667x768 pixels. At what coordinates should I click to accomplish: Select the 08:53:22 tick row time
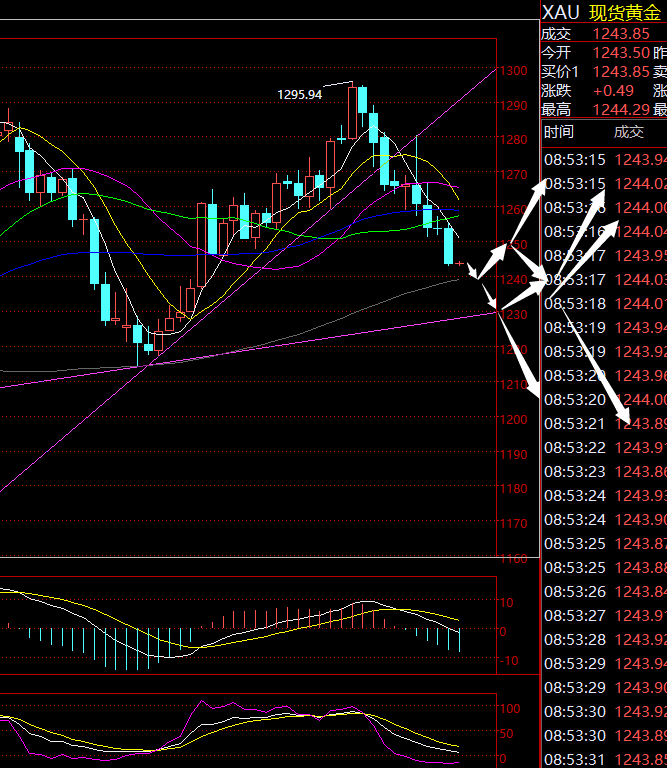pos(575,448)
